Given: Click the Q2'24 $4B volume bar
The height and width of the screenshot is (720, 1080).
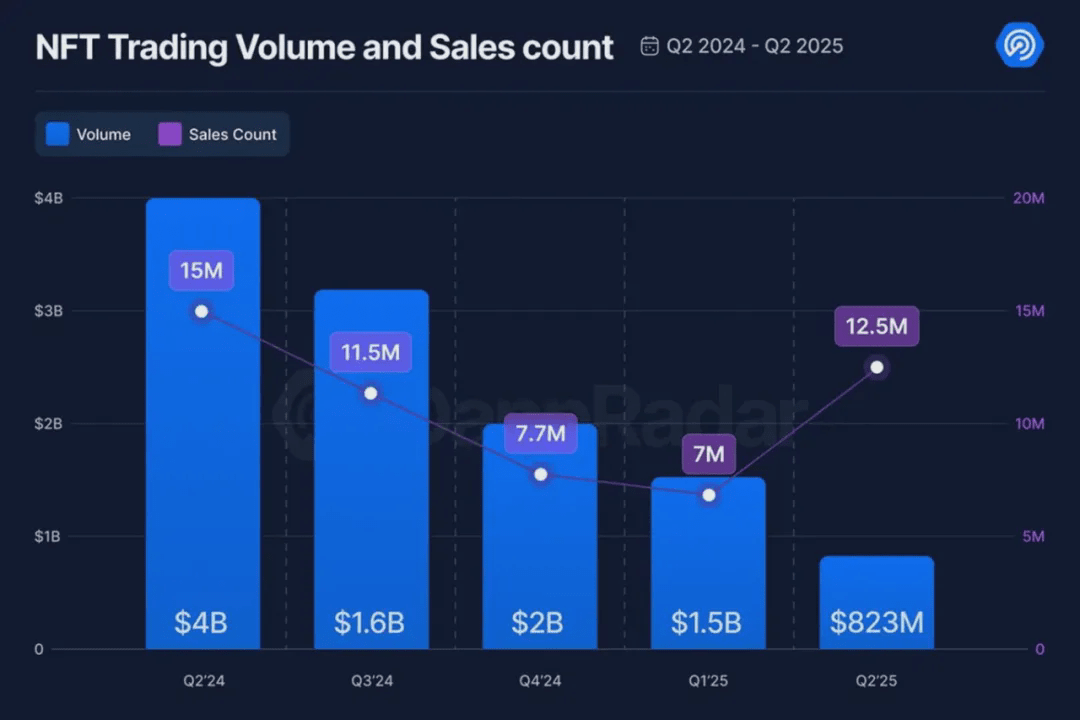Looking at the screenshot, I should click(x=202, y=450).
